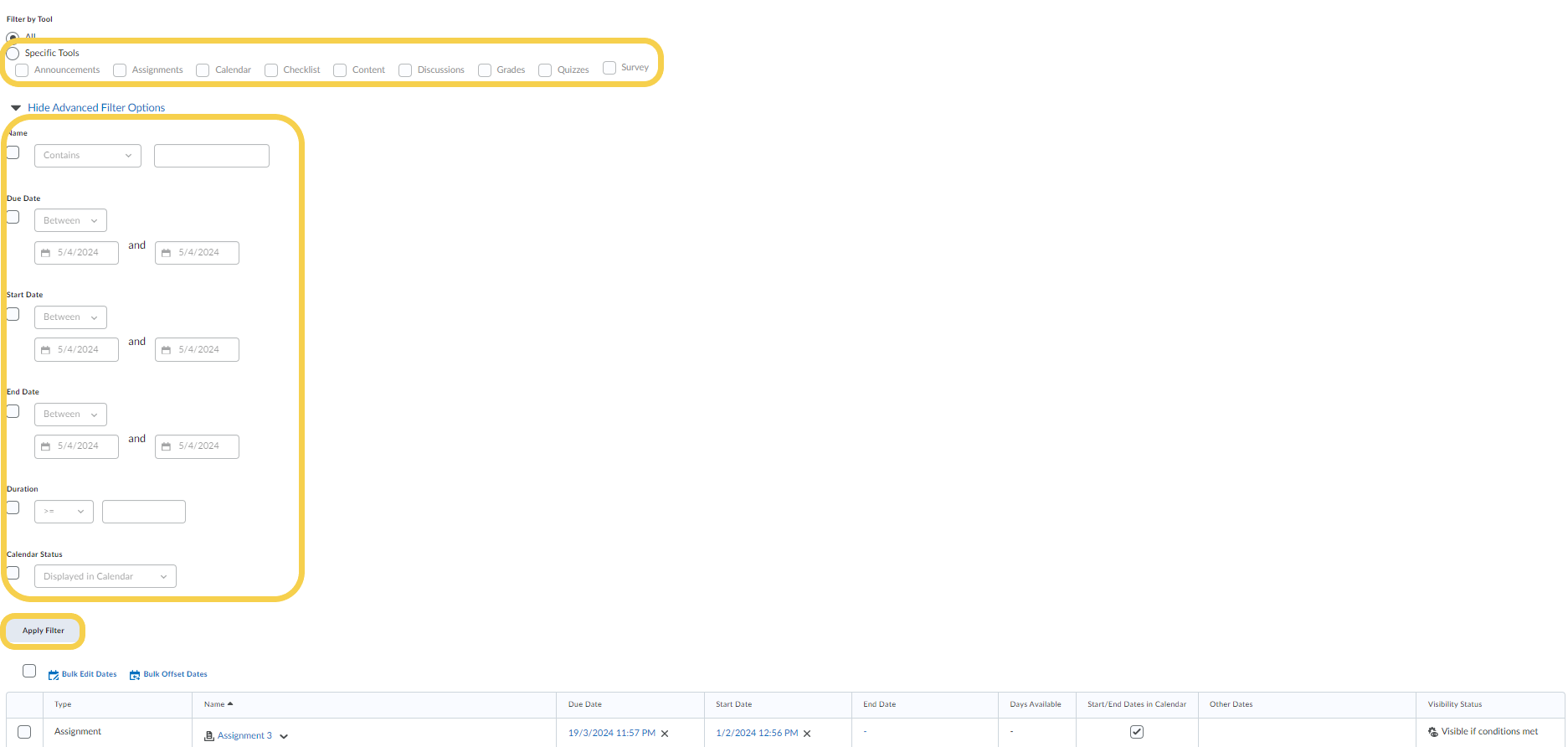
Task: Open Assignment 3 context menu chevron
Action: pos(284,737)
